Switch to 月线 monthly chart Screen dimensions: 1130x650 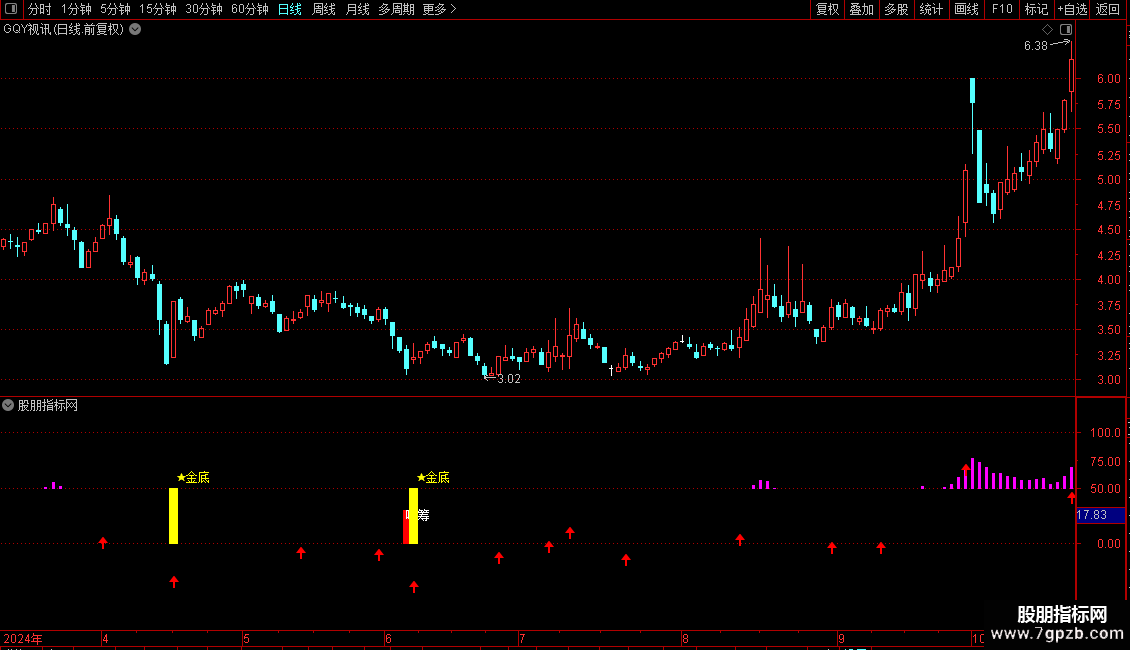click(x=357, y=9)
